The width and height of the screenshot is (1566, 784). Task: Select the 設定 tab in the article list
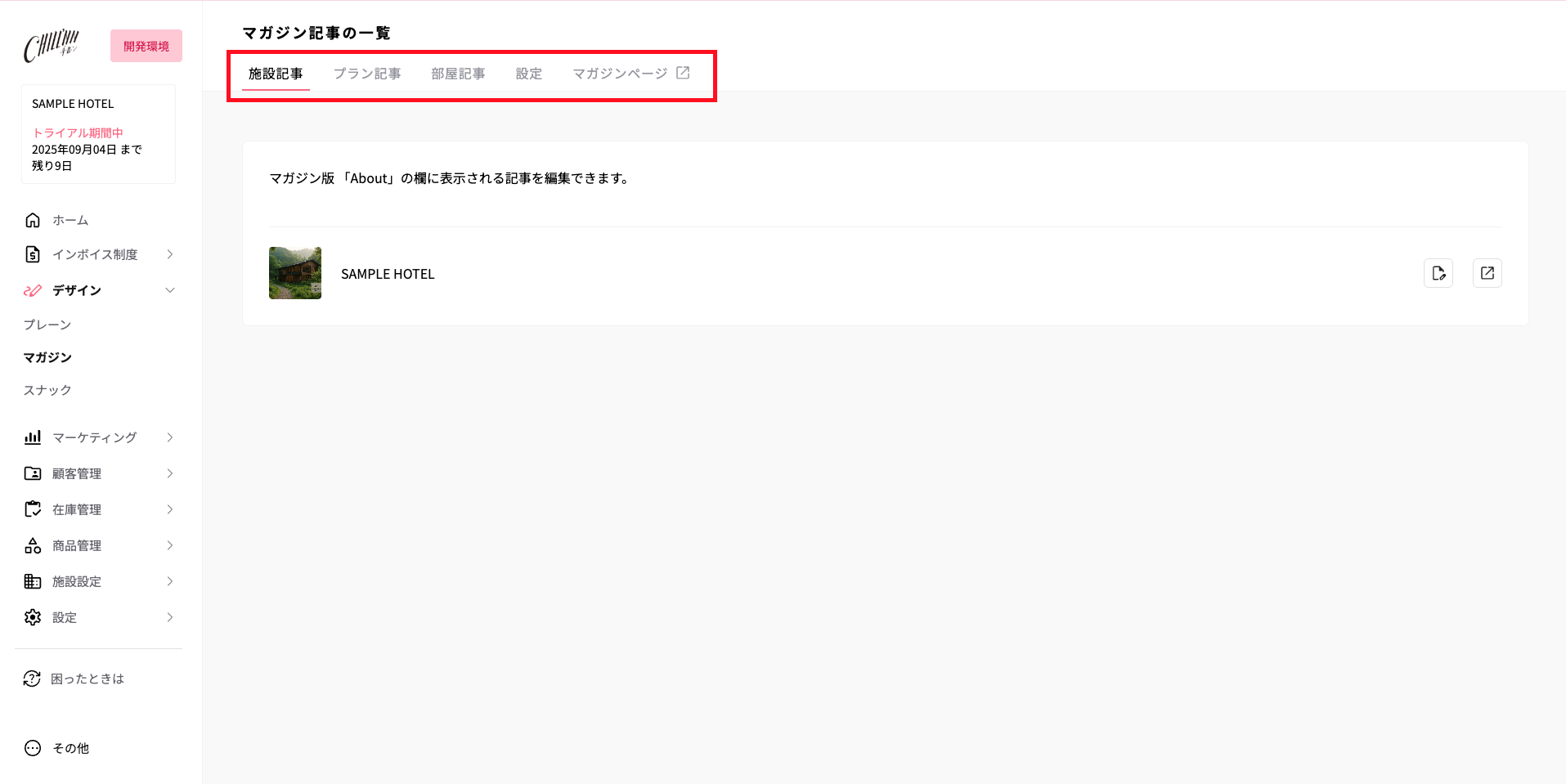[528, 73]
